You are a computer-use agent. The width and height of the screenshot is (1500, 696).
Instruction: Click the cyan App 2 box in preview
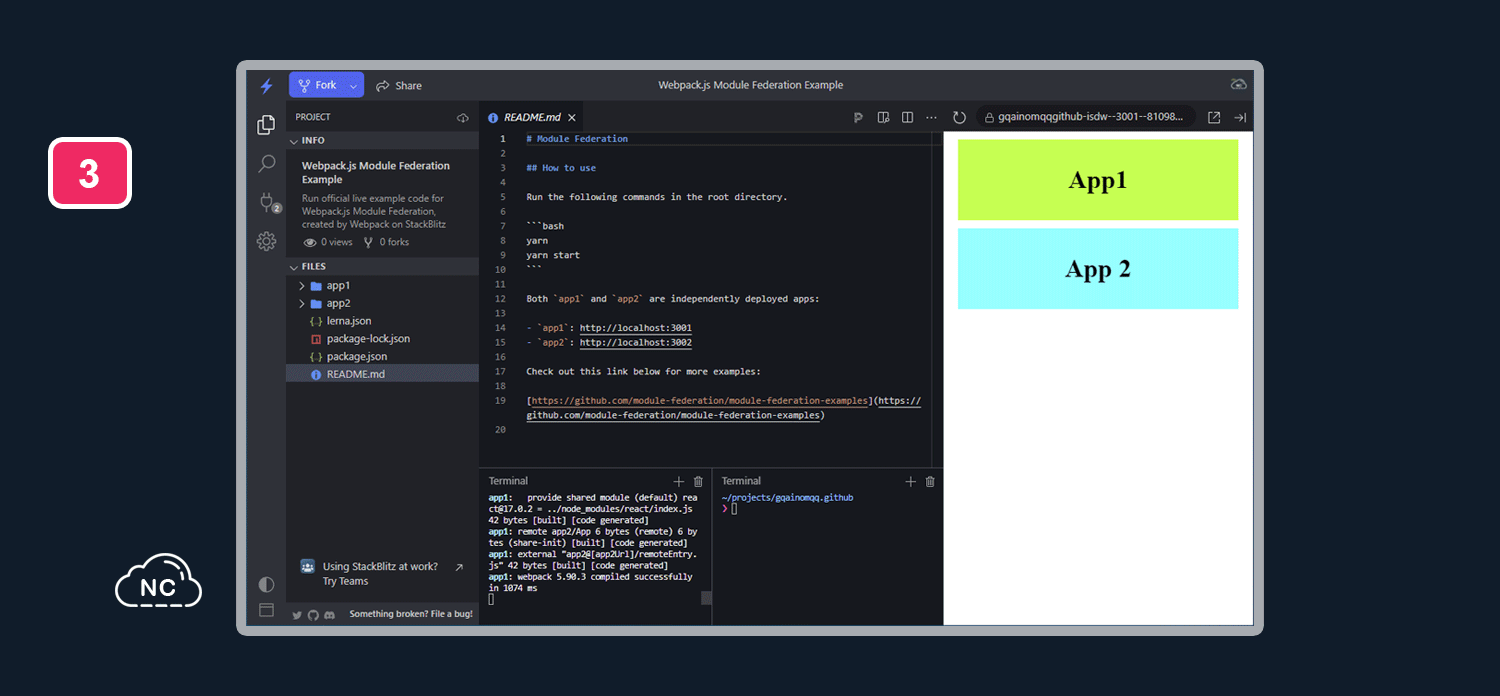tap(1098, 269)
